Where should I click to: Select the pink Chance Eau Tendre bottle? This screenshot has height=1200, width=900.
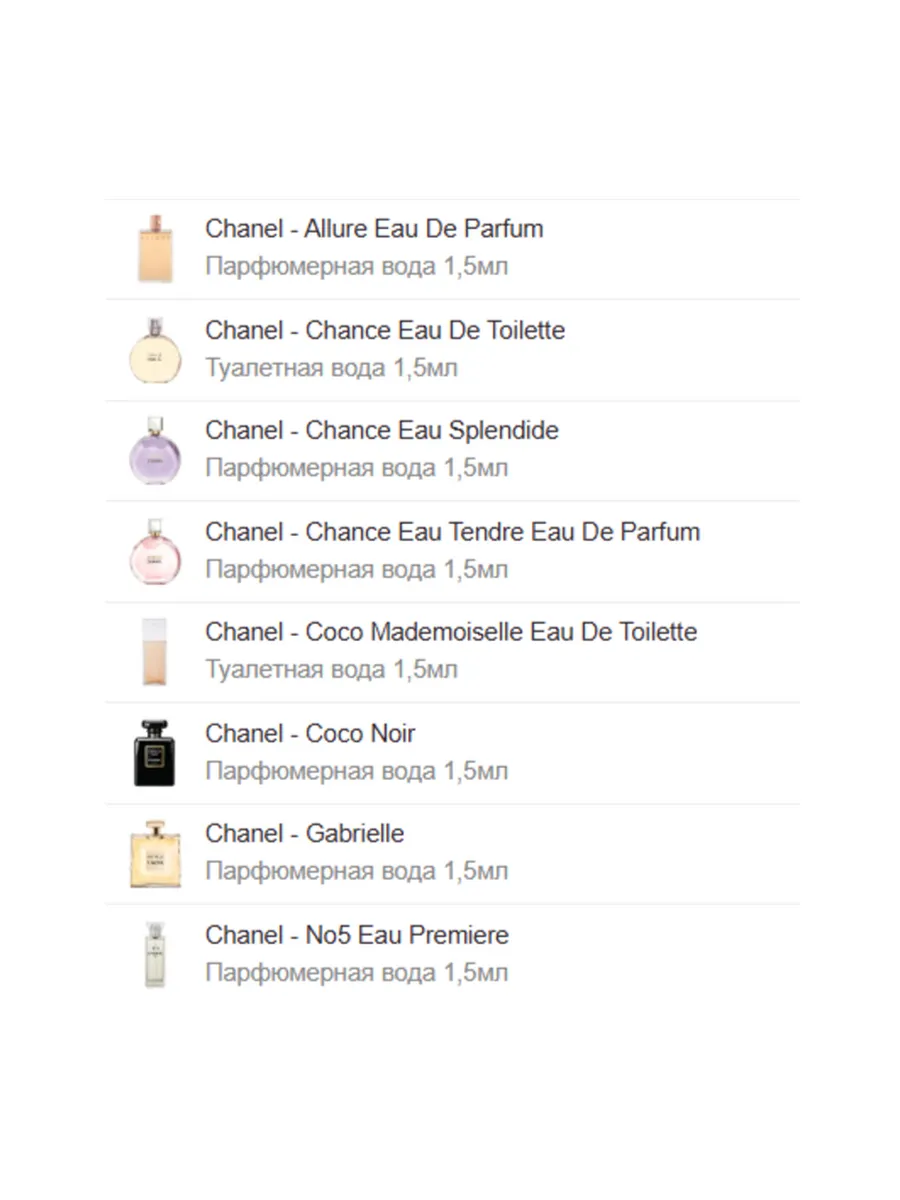[155, 552]
